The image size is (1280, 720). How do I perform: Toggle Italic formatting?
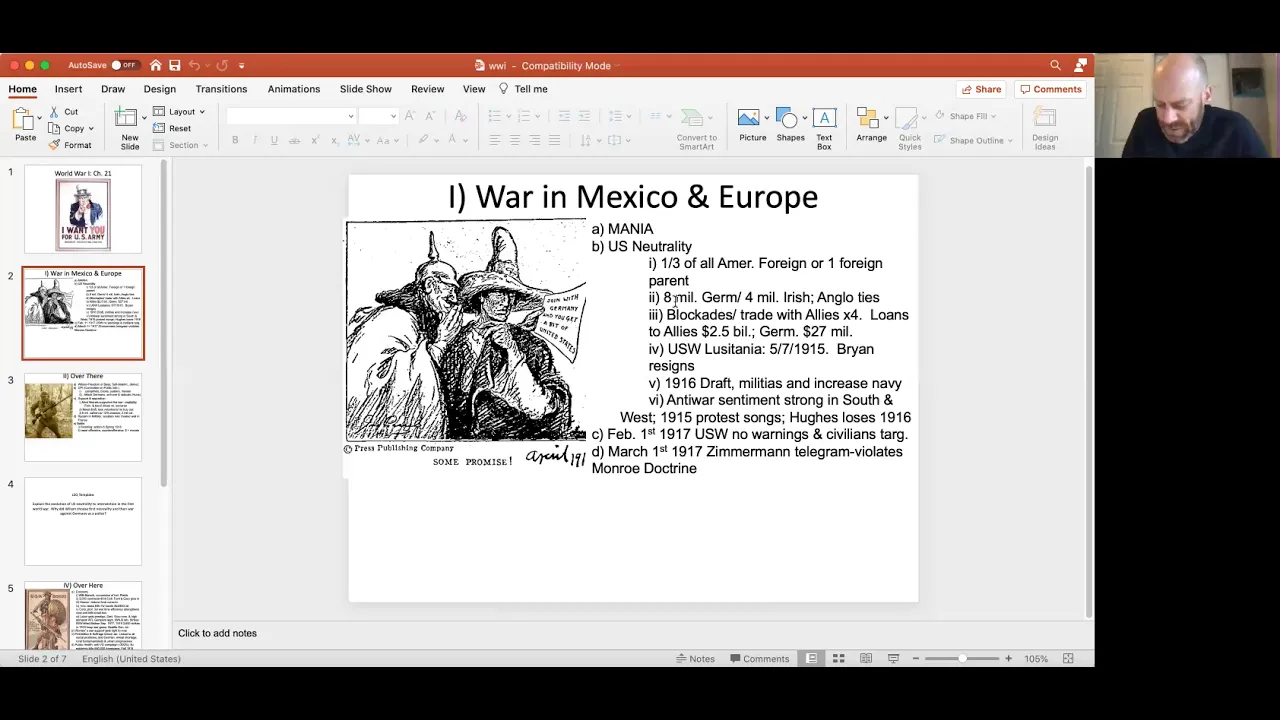tap(255, 140)
